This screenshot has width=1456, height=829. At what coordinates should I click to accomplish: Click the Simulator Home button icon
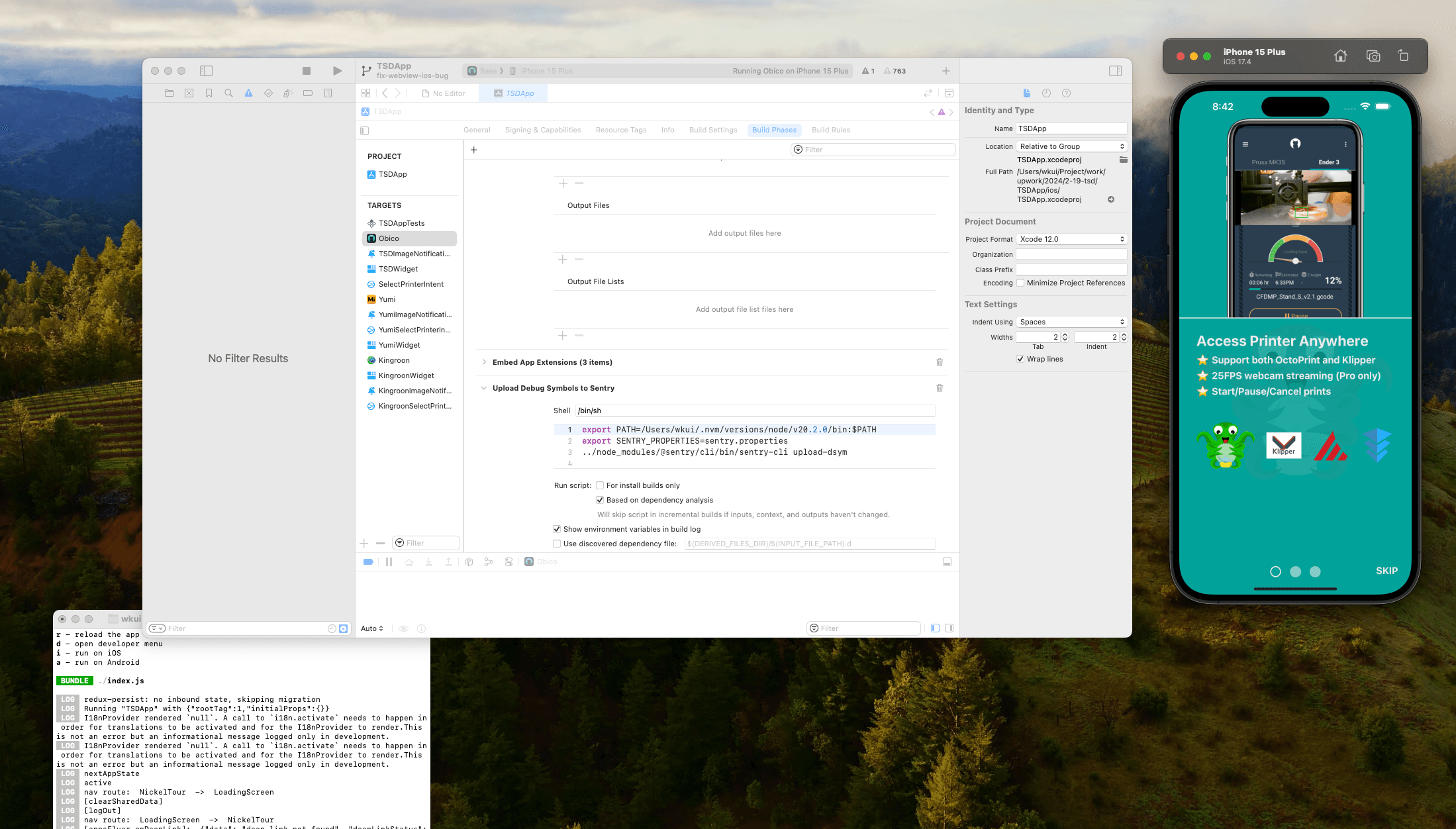coord(1341,56)
